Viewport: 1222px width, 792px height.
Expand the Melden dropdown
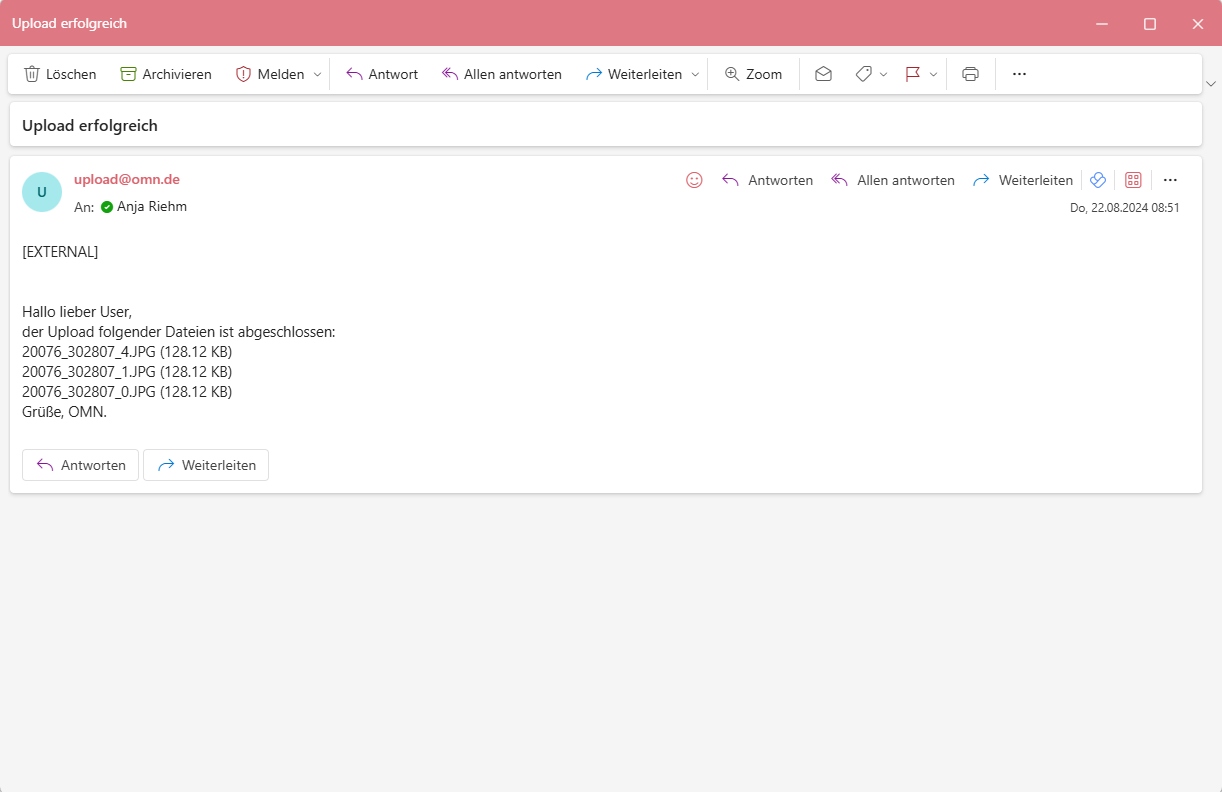[x=318, y=73]
